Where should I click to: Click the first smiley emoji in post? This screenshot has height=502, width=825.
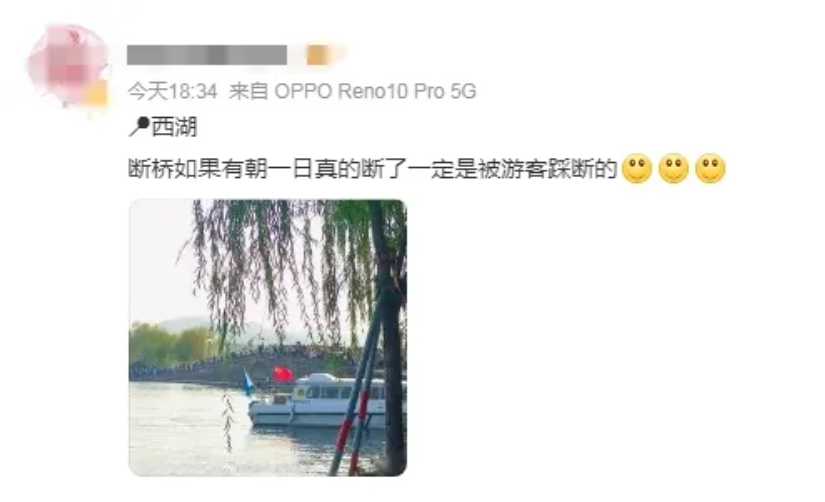click(x=637, y=168)
